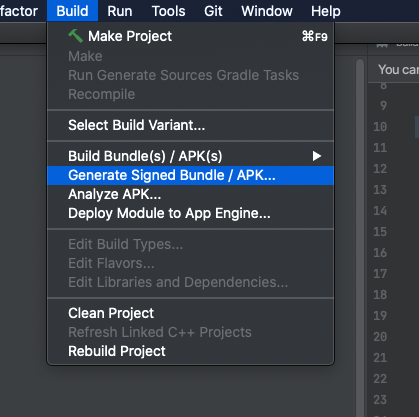
Task: Expand Build Bundle(s) / APK(s) submenu arrow
Action: tap(316, 156)
